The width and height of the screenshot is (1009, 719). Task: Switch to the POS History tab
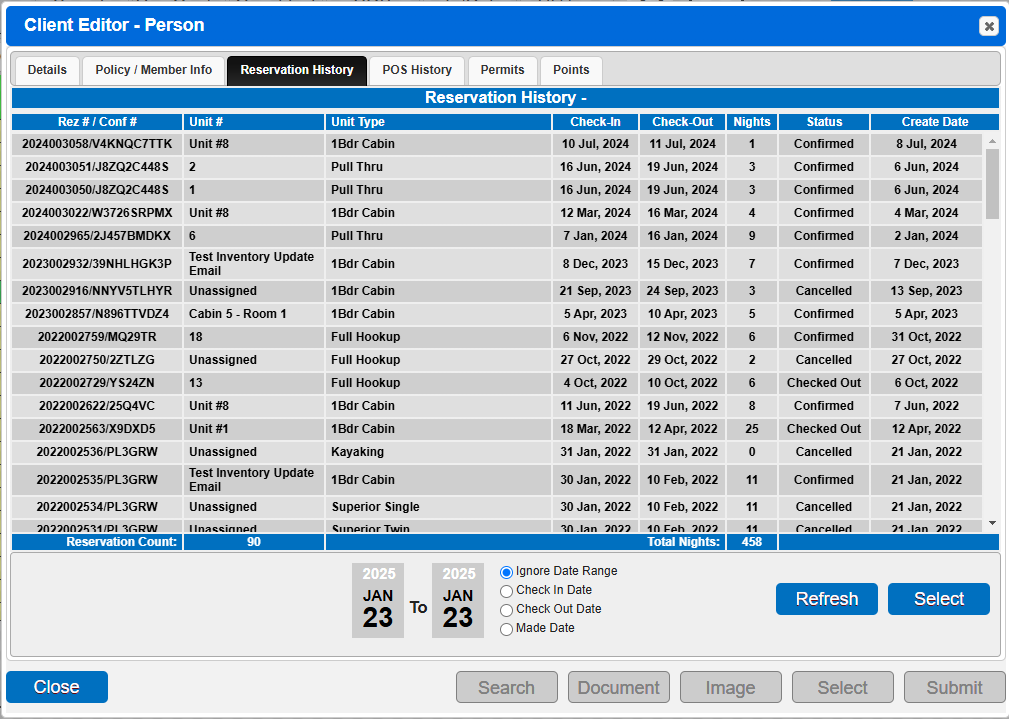pyautogui.click(x=417, y=70)
